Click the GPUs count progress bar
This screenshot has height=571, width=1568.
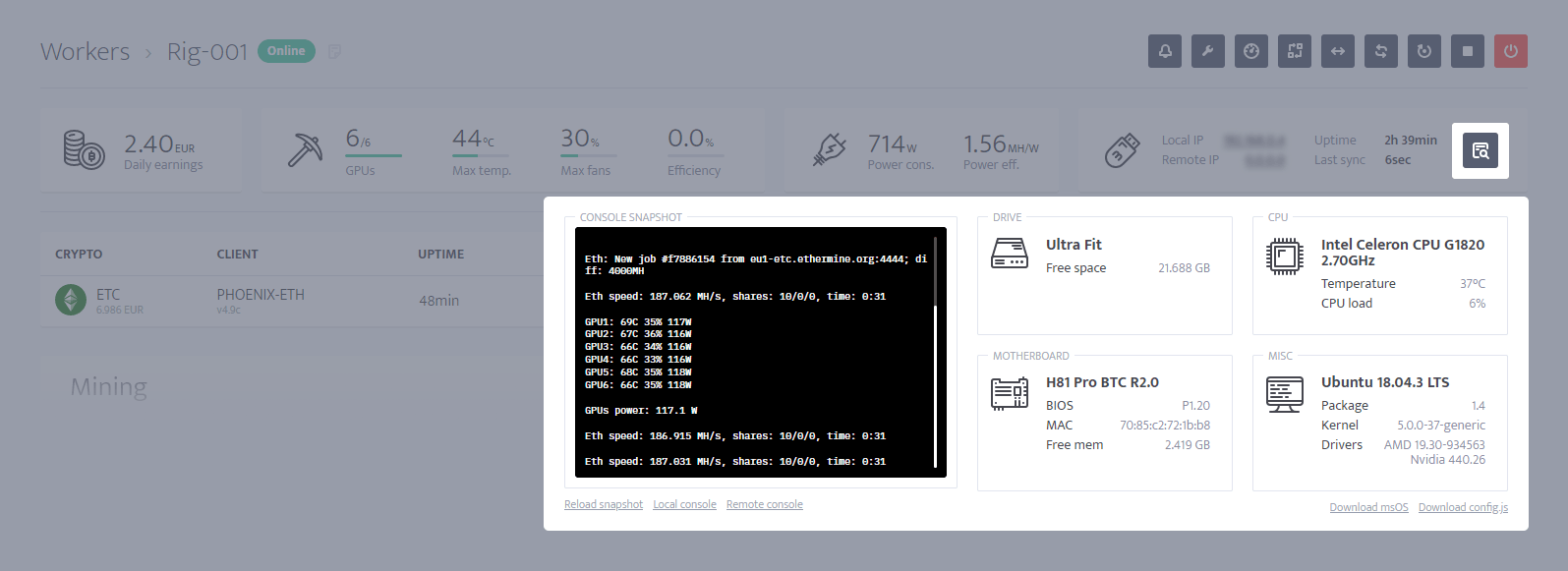374,155
